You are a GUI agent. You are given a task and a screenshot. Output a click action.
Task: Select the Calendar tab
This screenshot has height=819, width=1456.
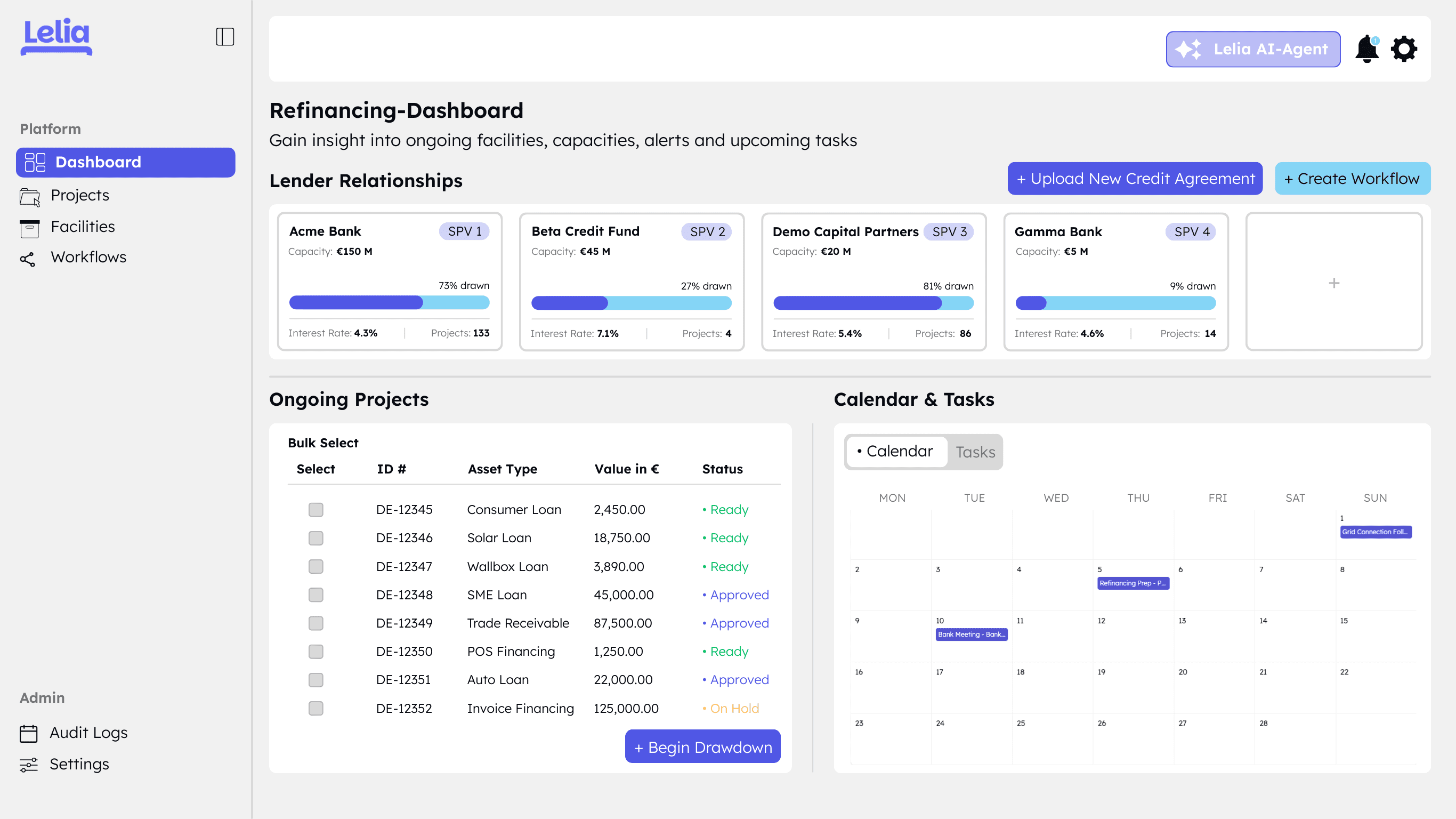click(x=896, y=451)
